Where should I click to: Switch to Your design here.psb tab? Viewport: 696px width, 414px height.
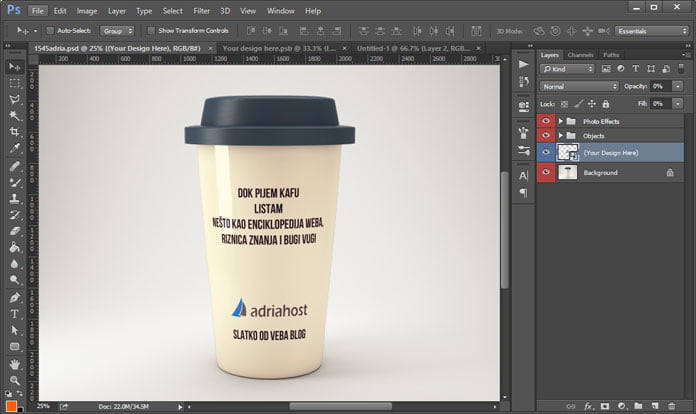click(279, 48)
